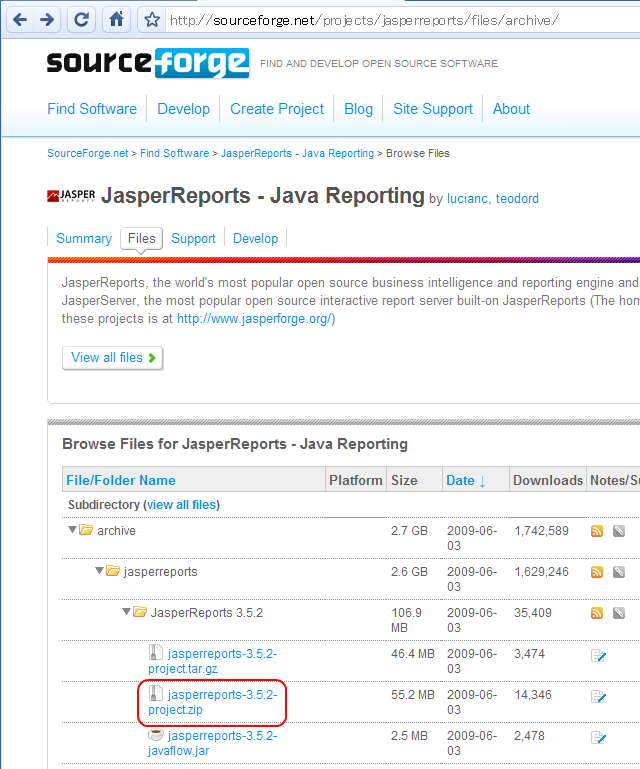Focus the address bar URL field
Image resolution: width=640 pixels, height=769 pixels.
[x=402, y=21]
